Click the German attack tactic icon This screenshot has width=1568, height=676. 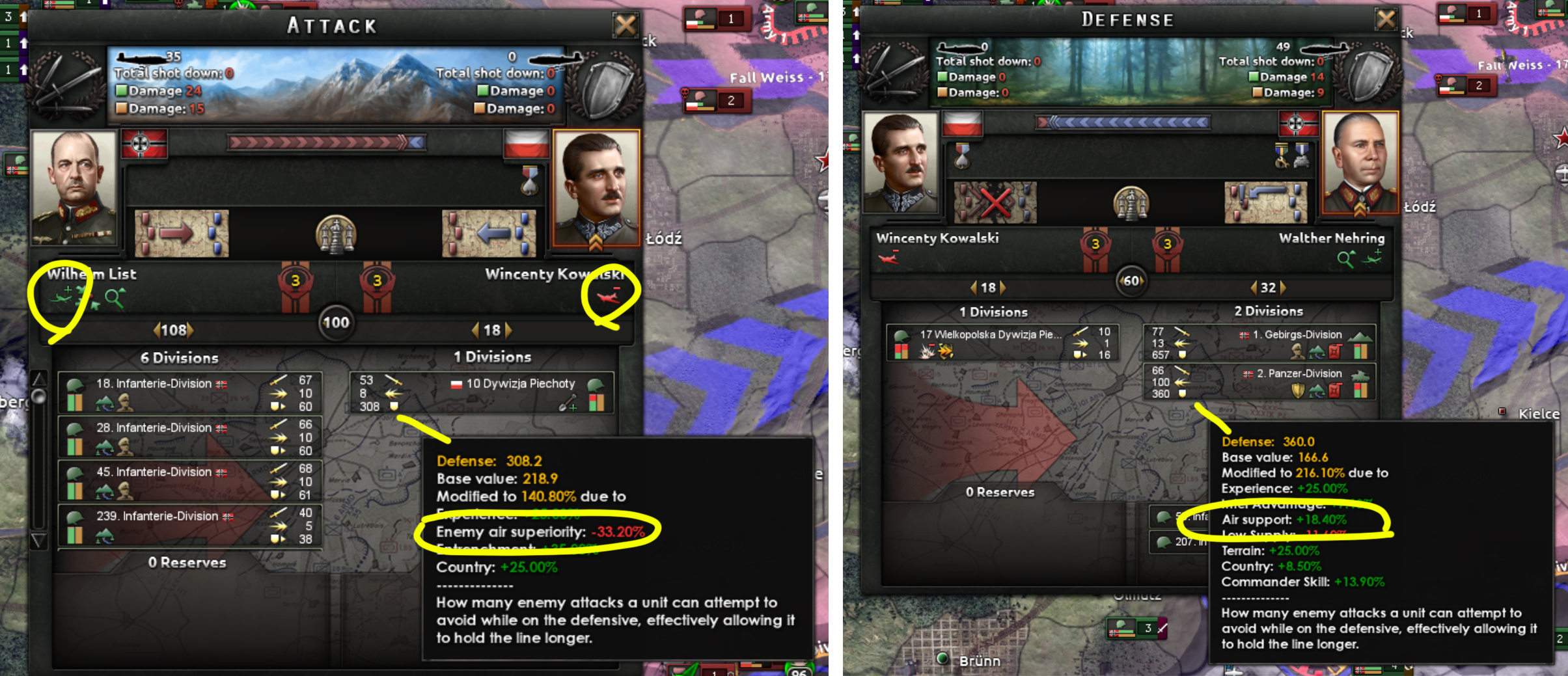coord(182,233)
